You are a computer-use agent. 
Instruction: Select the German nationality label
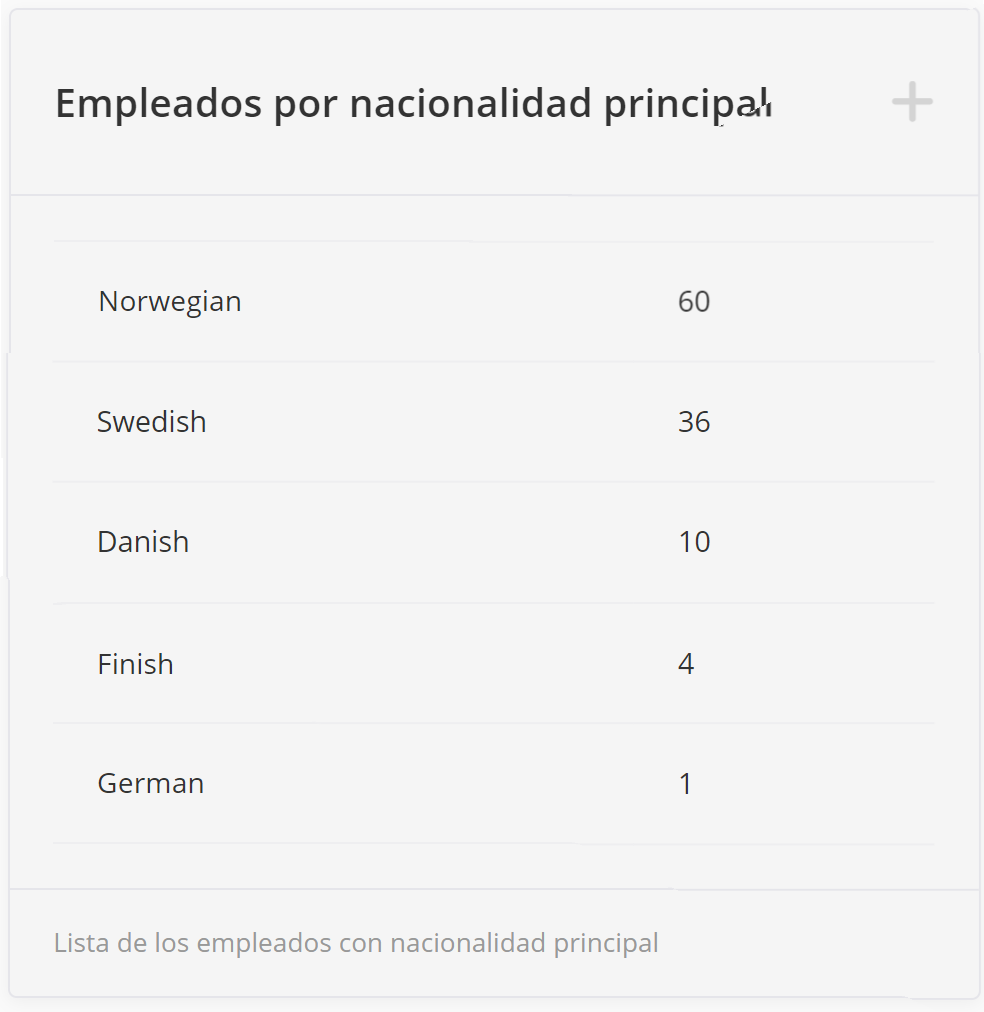pos(151,783)
